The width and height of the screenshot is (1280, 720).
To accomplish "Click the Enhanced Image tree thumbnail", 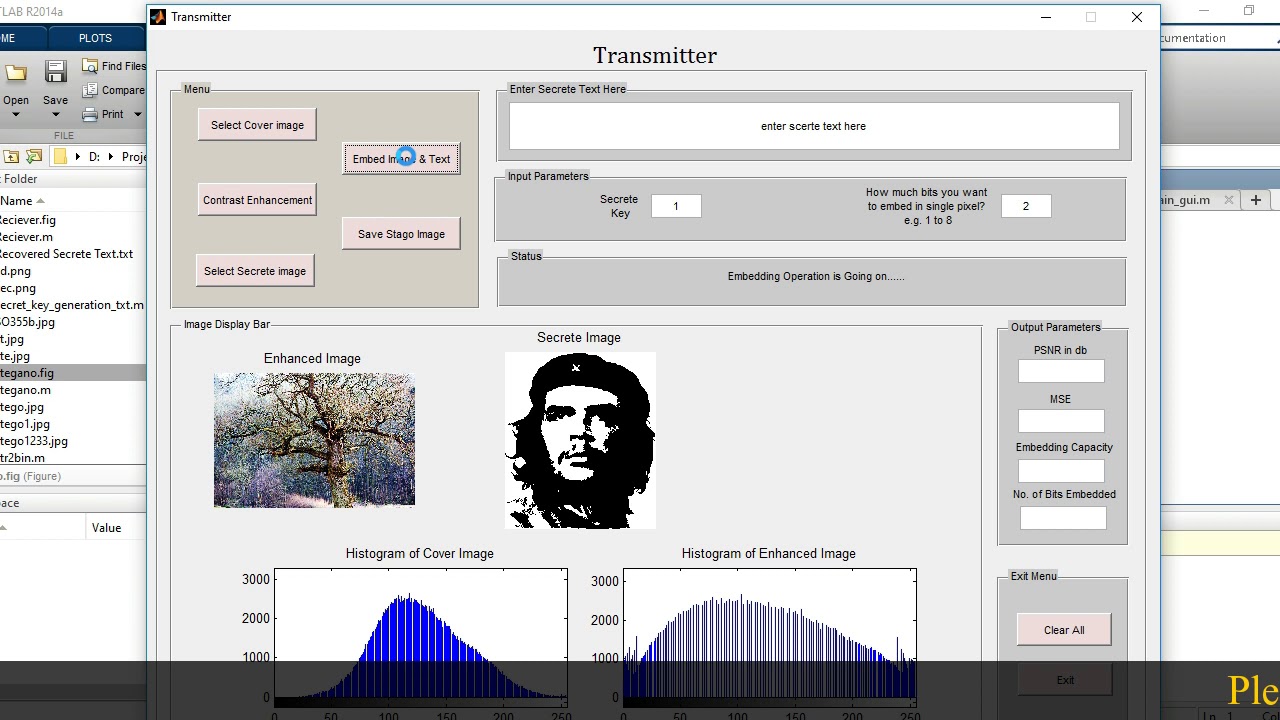I will (314, 440).
